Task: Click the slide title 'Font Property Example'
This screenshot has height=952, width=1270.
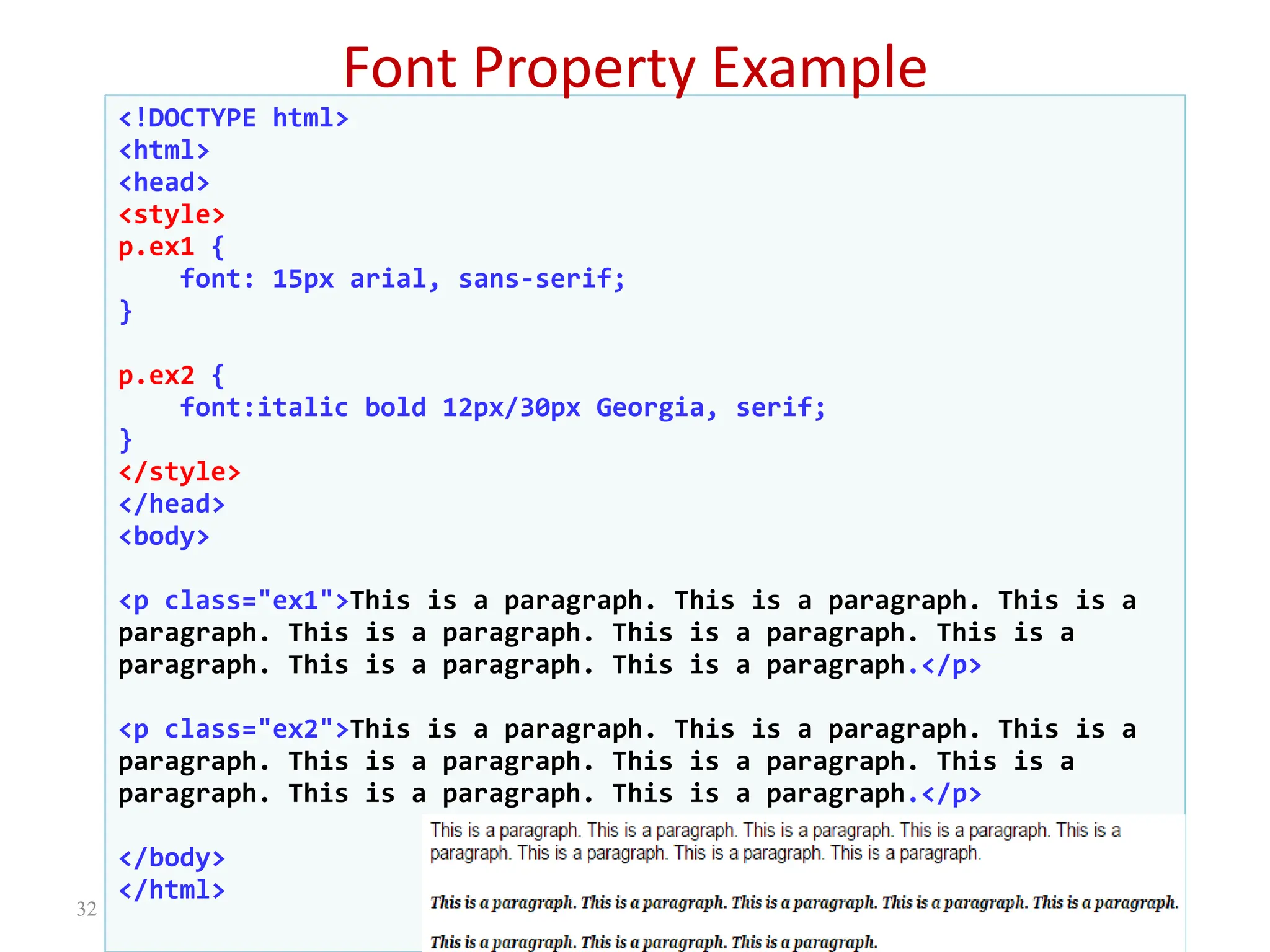Action: (x=635, y=68)
